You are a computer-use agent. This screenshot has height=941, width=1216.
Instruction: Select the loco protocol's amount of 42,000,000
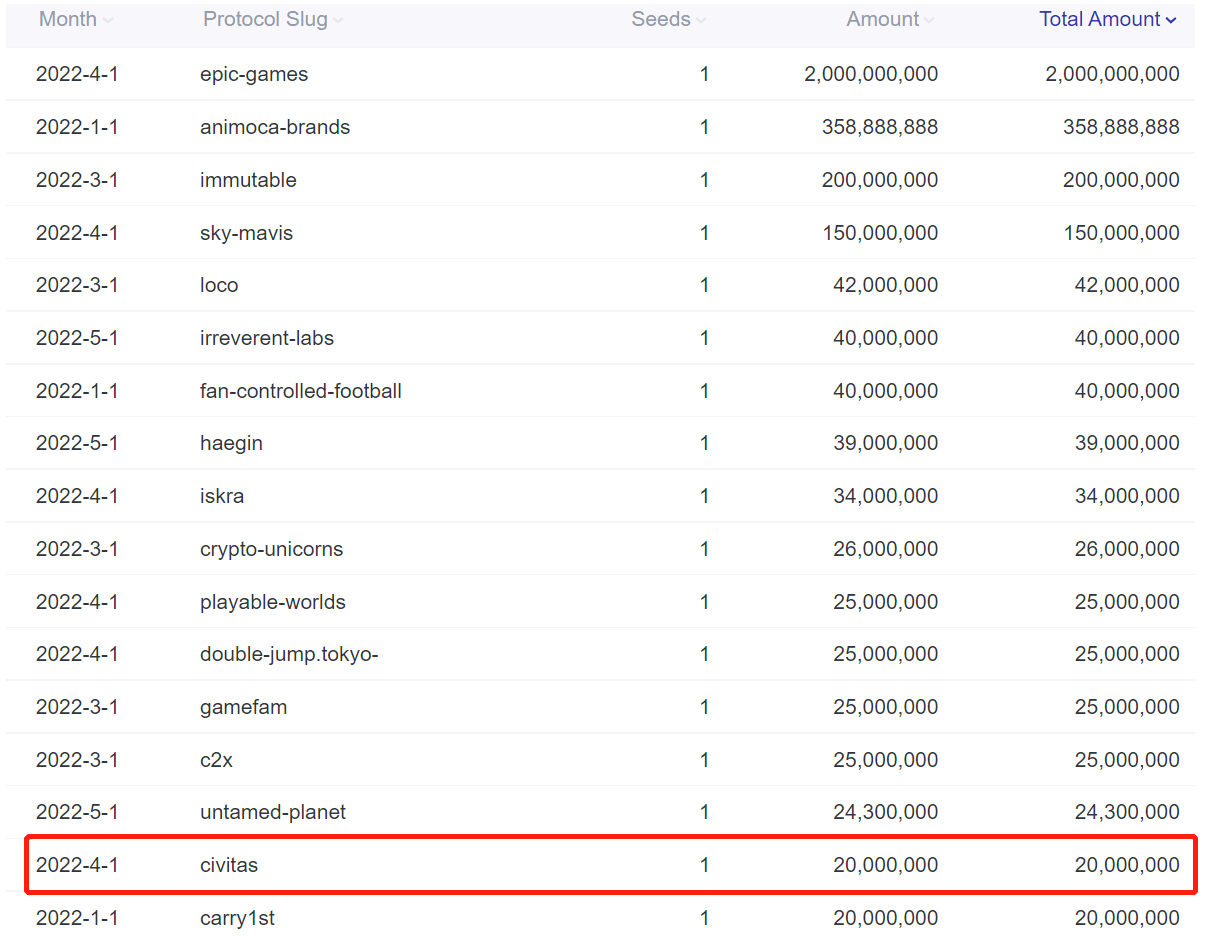(x=885, y=285)
